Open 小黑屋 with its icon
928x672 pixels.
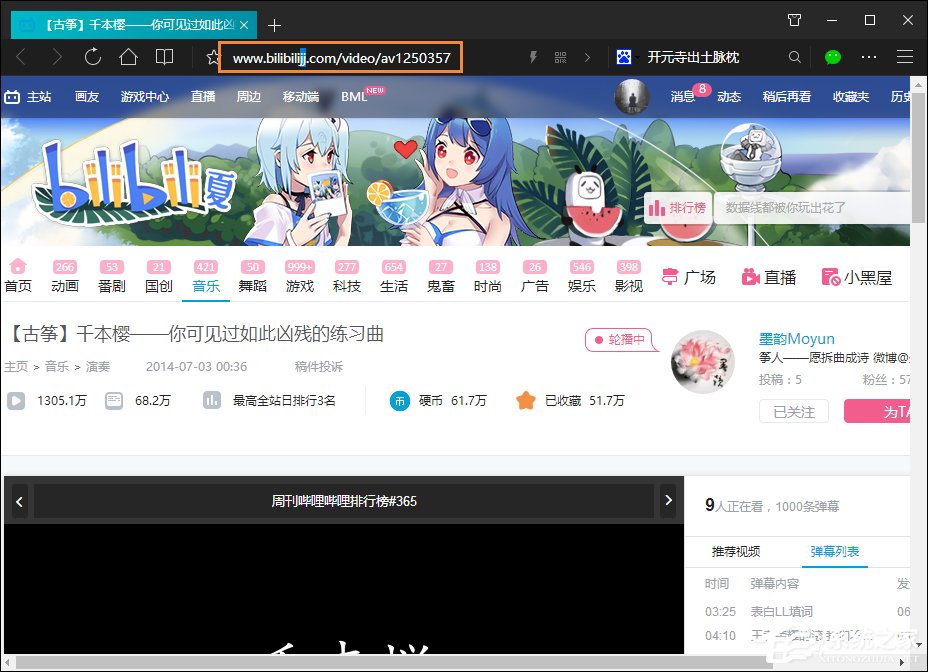coord(857,277)
